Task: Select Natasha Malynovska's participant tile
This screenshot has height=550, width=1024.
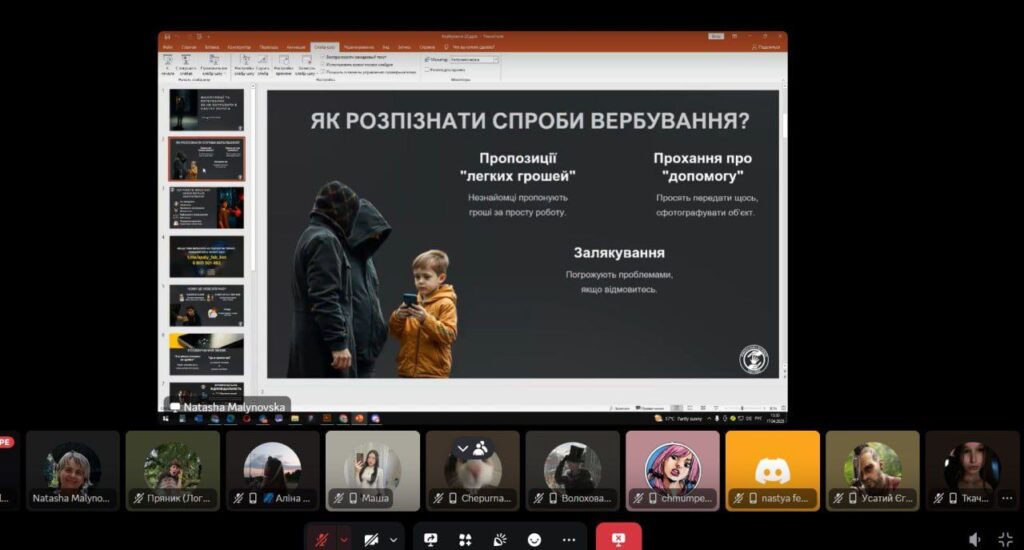Action: [x=72, y=471]
